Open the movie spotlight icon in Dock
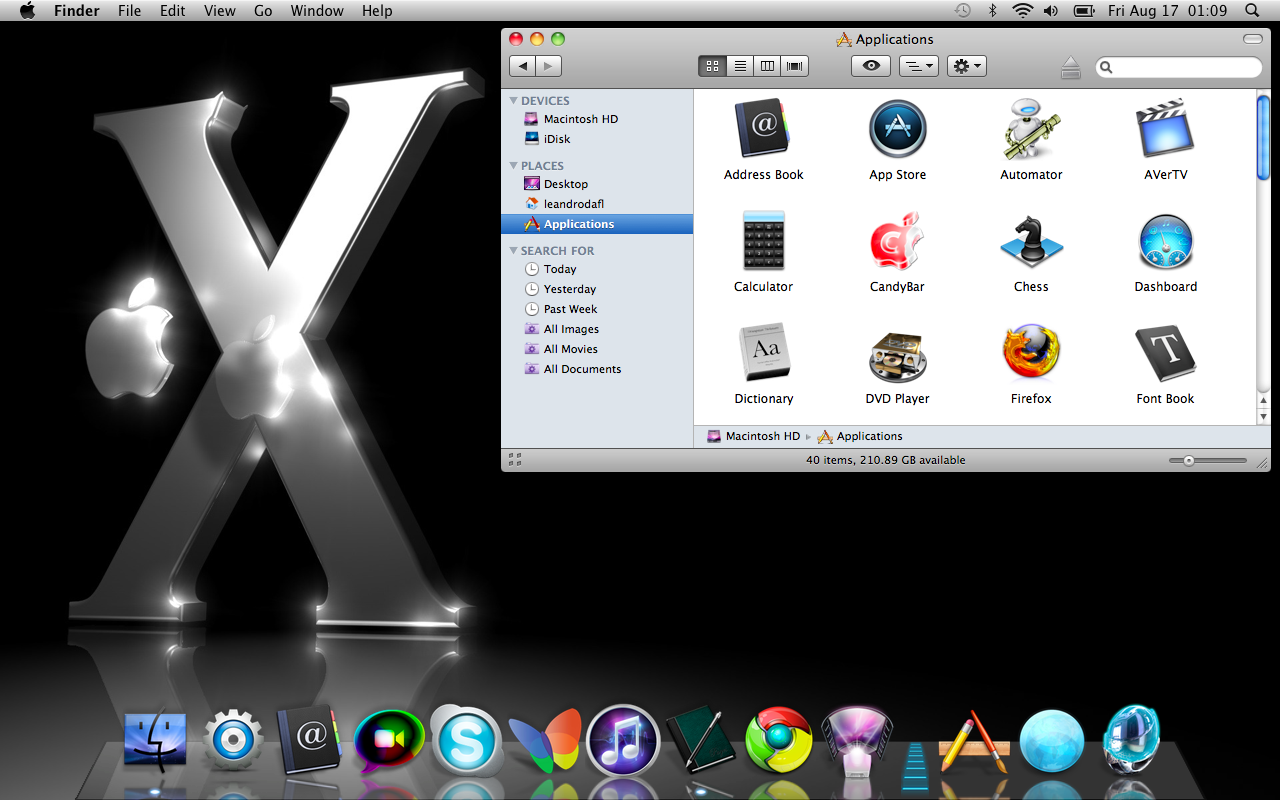Screen dimensions: 1280x800 [x=856, y=741]
